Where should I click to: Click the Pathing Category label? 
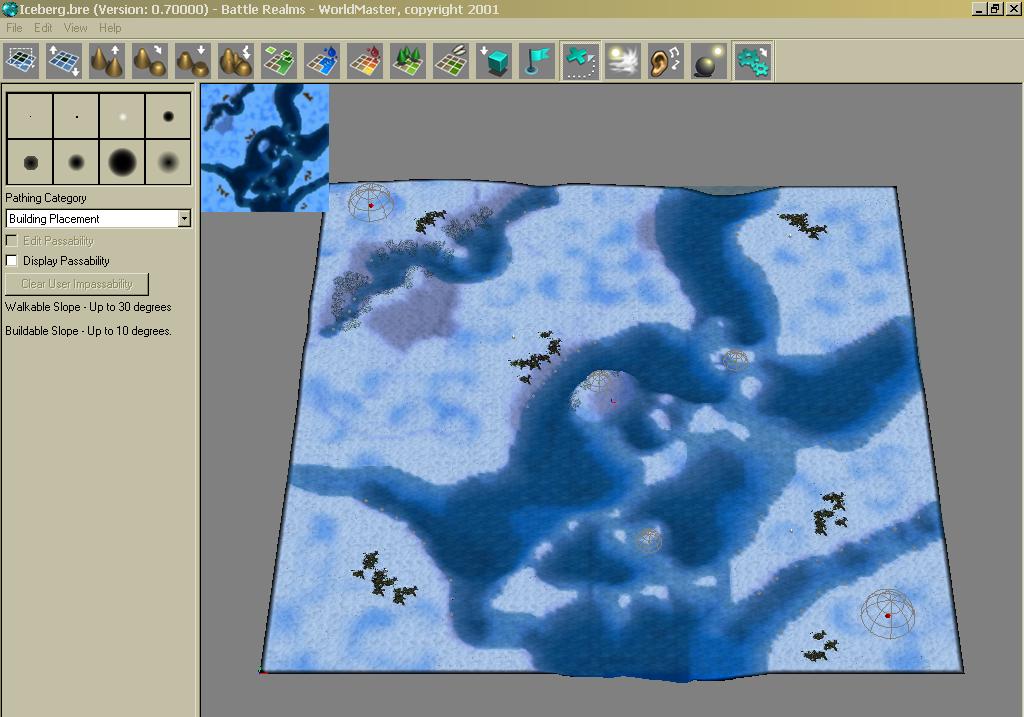[46, 198]
